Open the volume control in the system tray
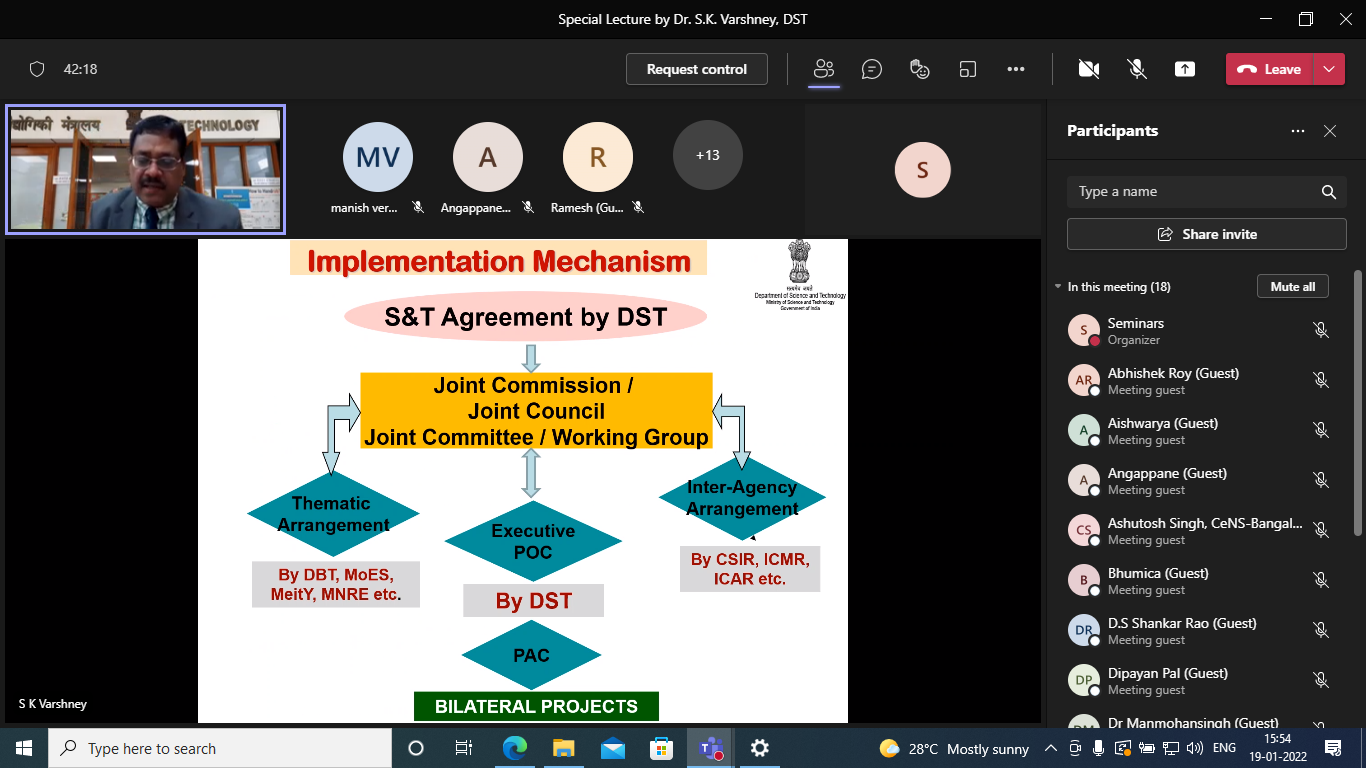 1195,748
